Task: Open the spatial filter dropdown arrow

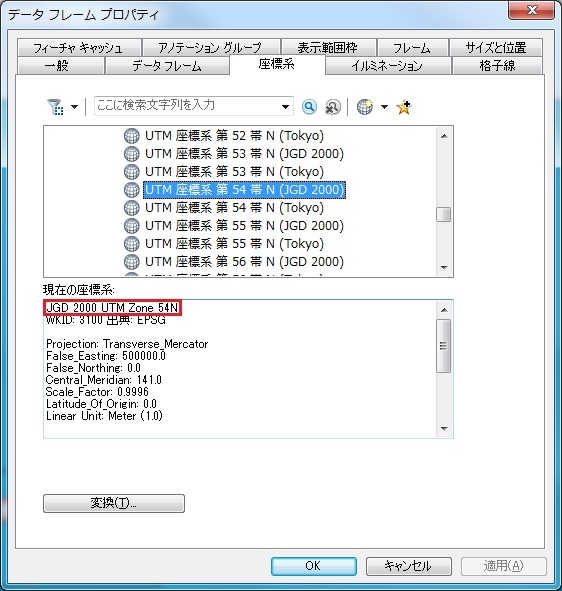Action: 75,107
